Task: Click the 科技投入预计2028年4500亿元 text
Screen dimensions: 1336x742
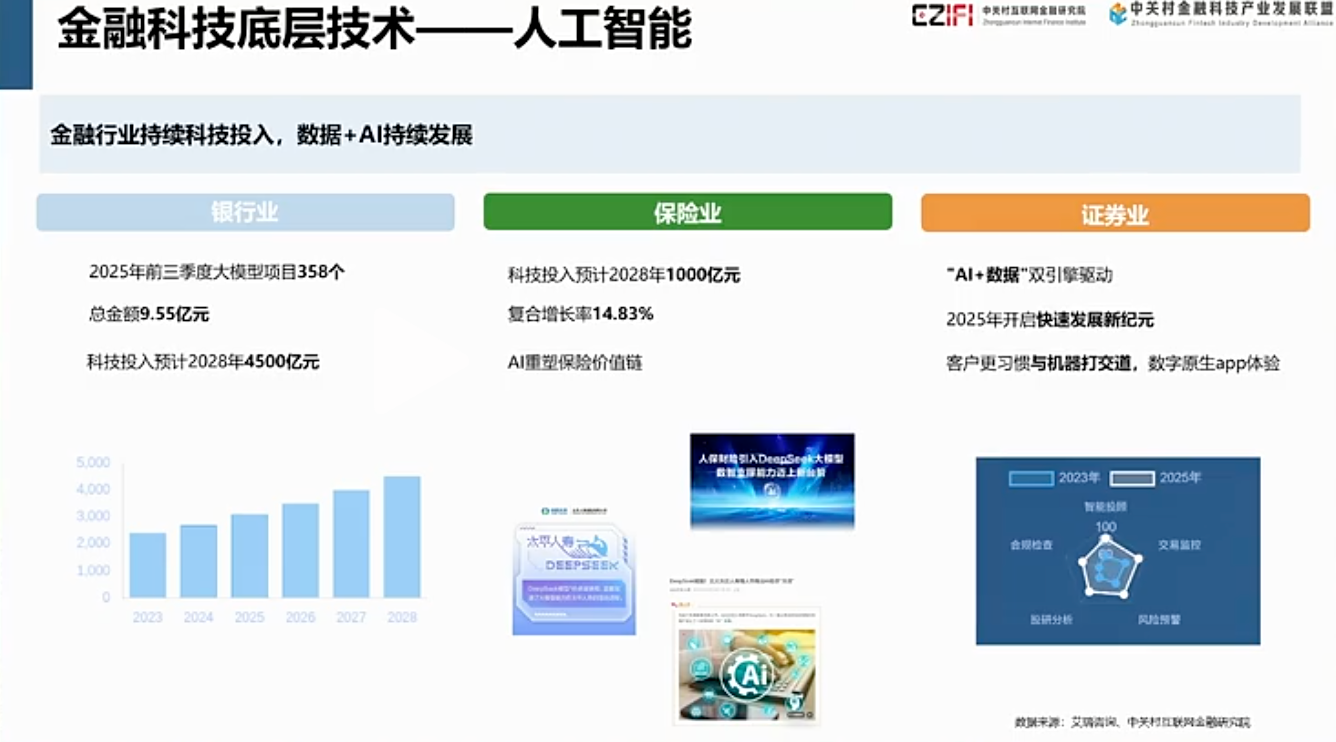Action: [203, 363]
